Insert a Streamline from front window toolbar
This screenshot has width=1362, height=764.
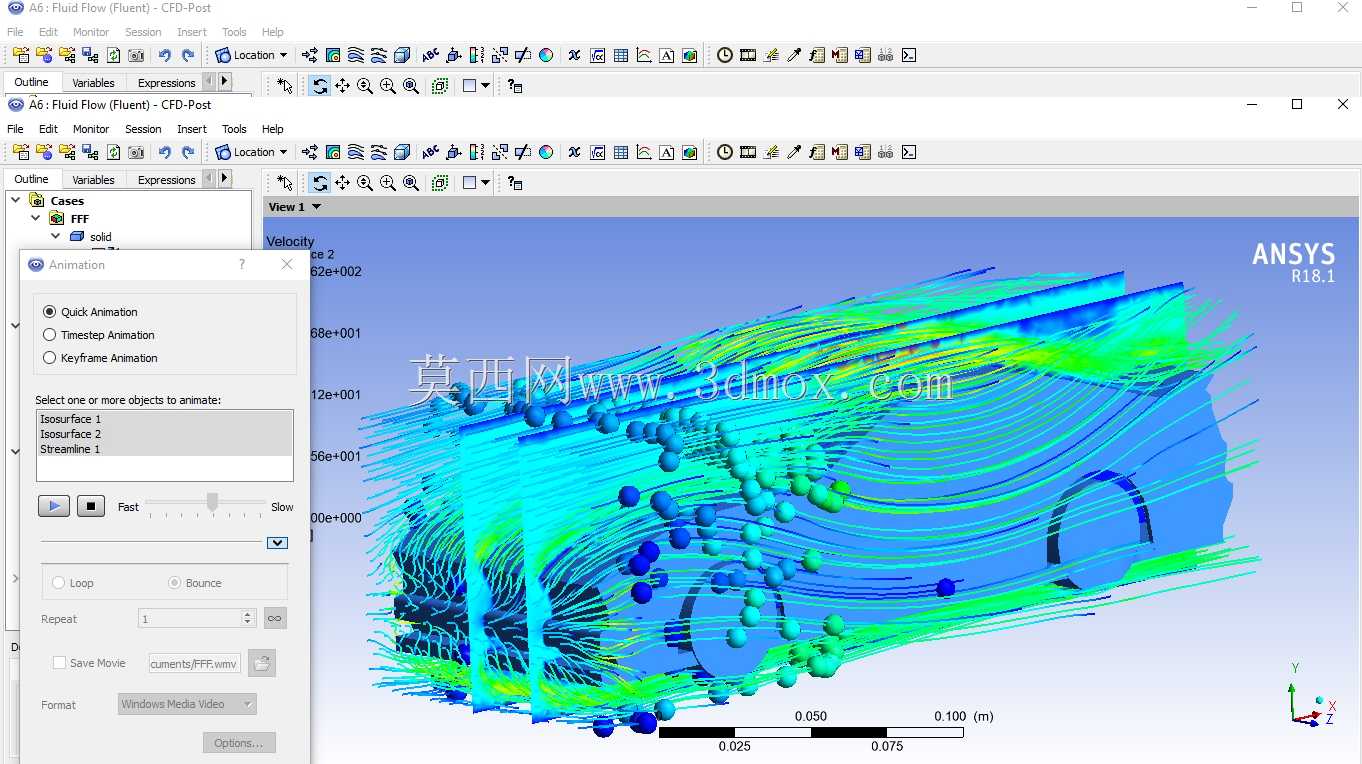(x=356, y=152)
